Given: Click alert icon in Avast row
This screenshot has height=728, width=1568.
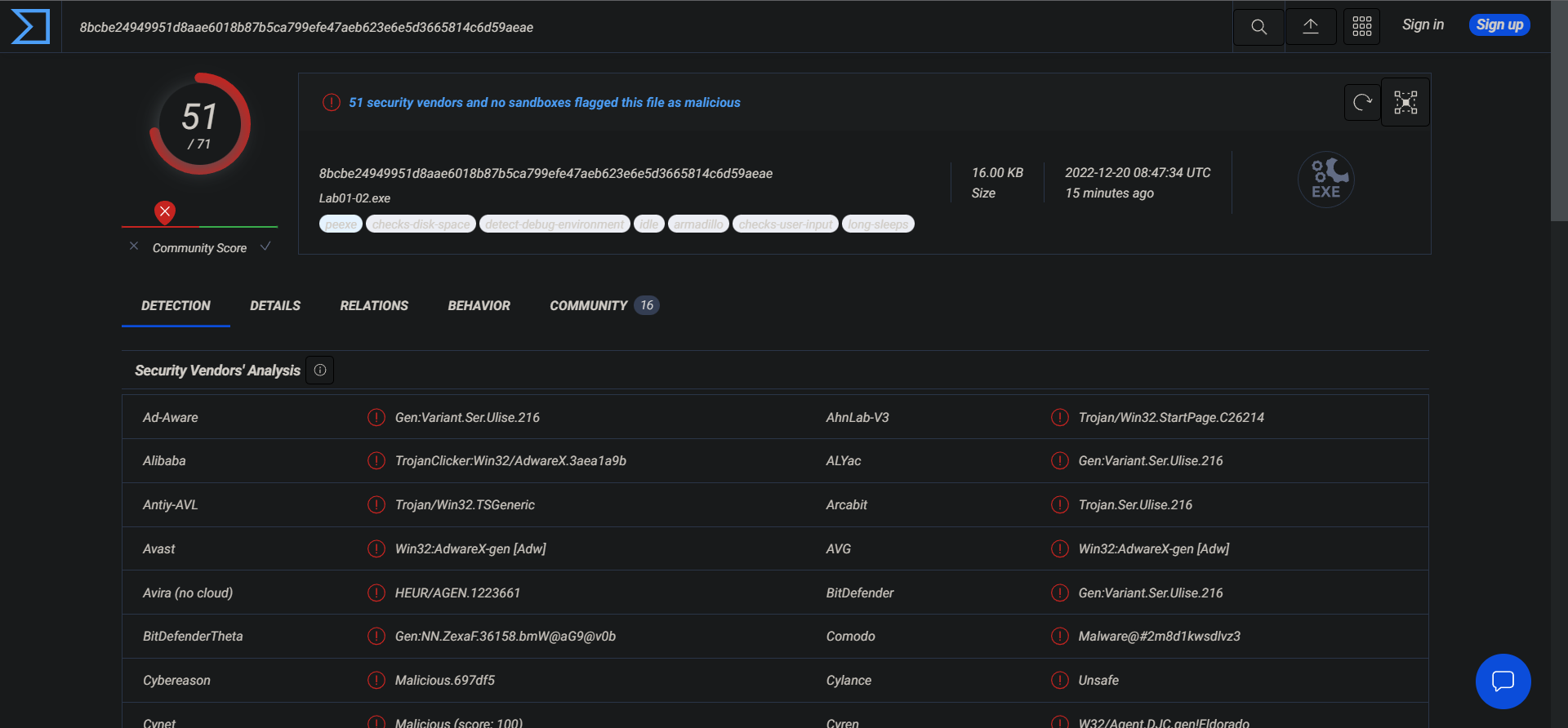Looking at the screenshot, I should coord(376,548).
